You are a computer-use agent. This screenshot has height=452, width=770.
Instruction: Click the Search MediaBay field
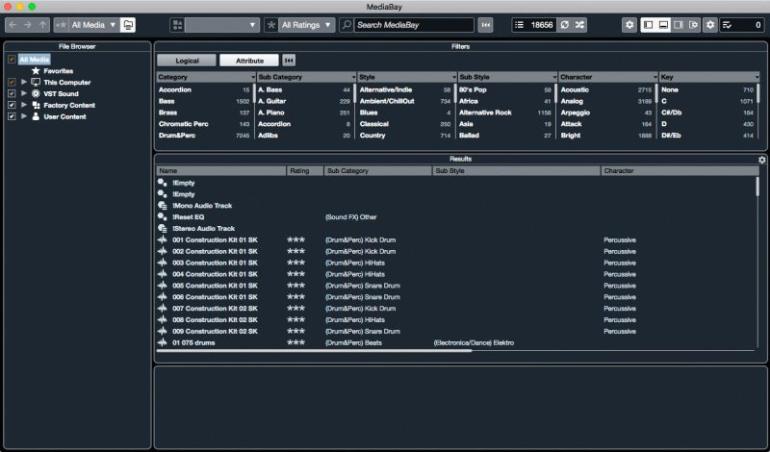[x=414, y=25]
